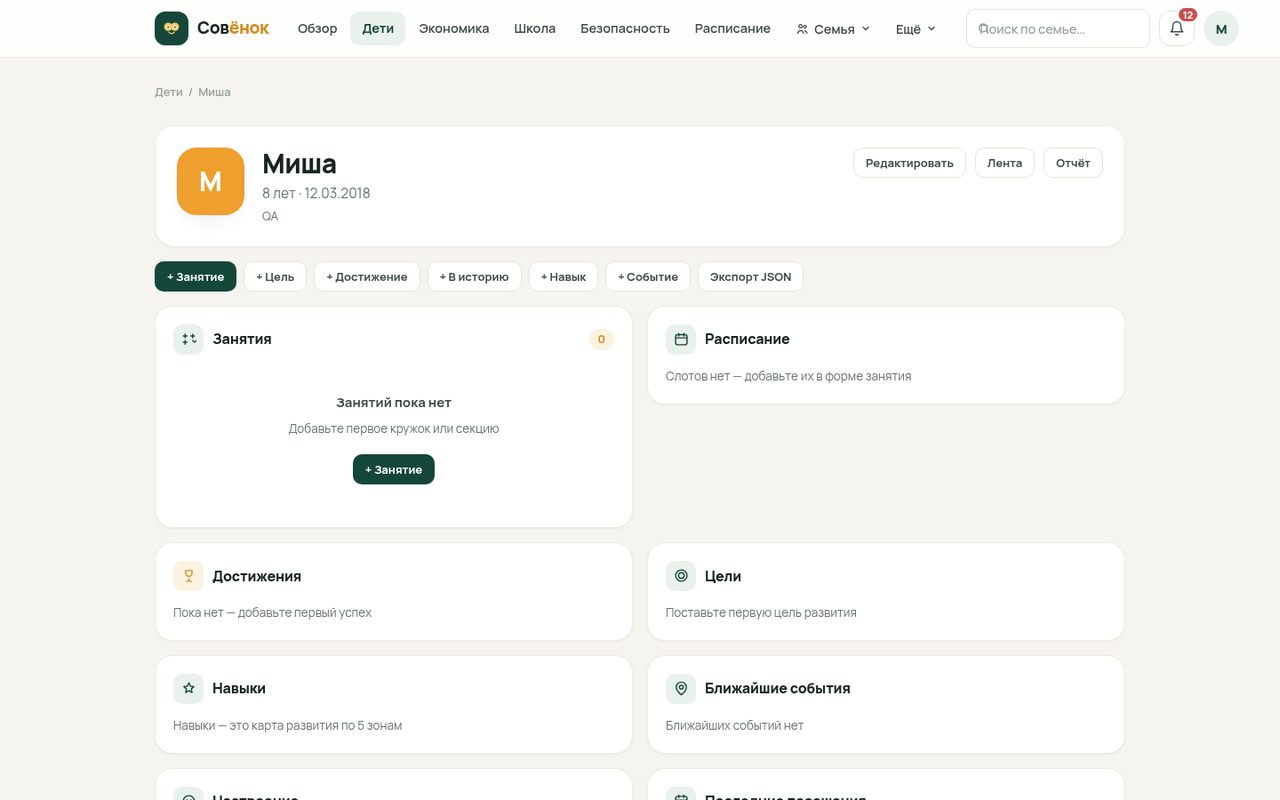Open the Экономика section
This screenshot has height=800, width=1280.
(x=454, y=28)
